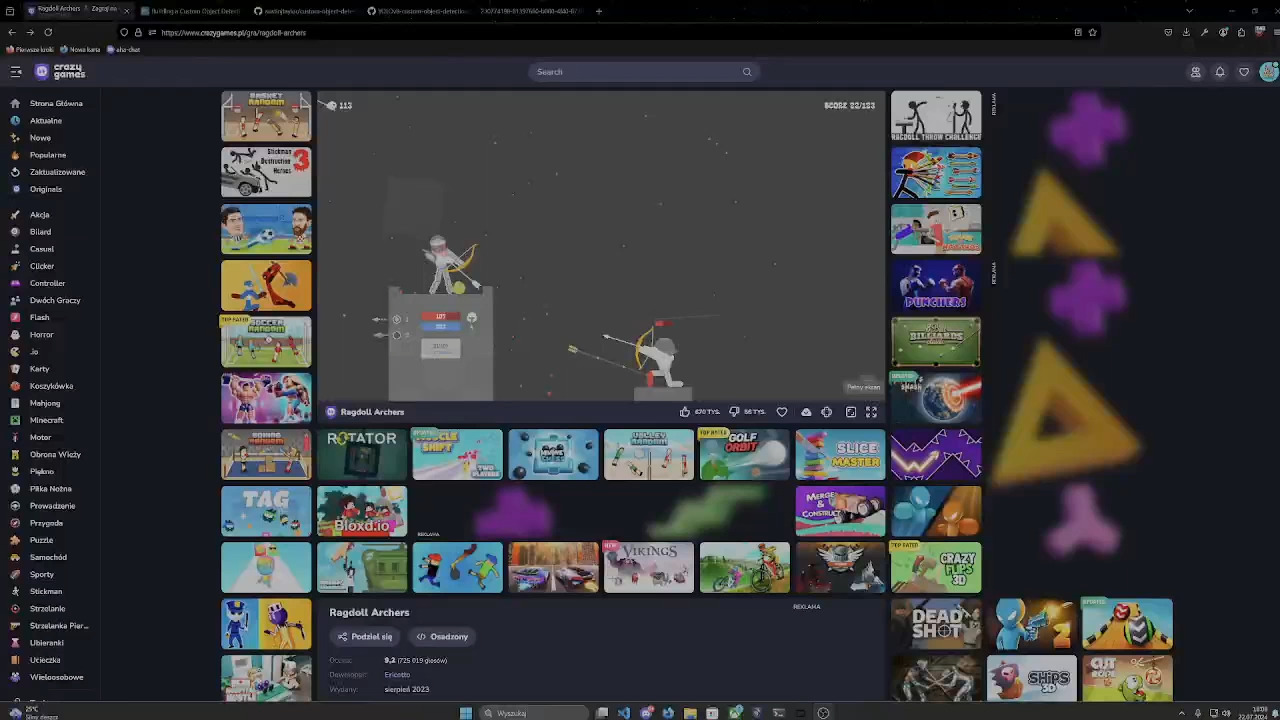The height and width of the screenshot is (720, 1280).
Task: Click the Podziel się share button
Action: pyautogui.click(x=364, y=637)
